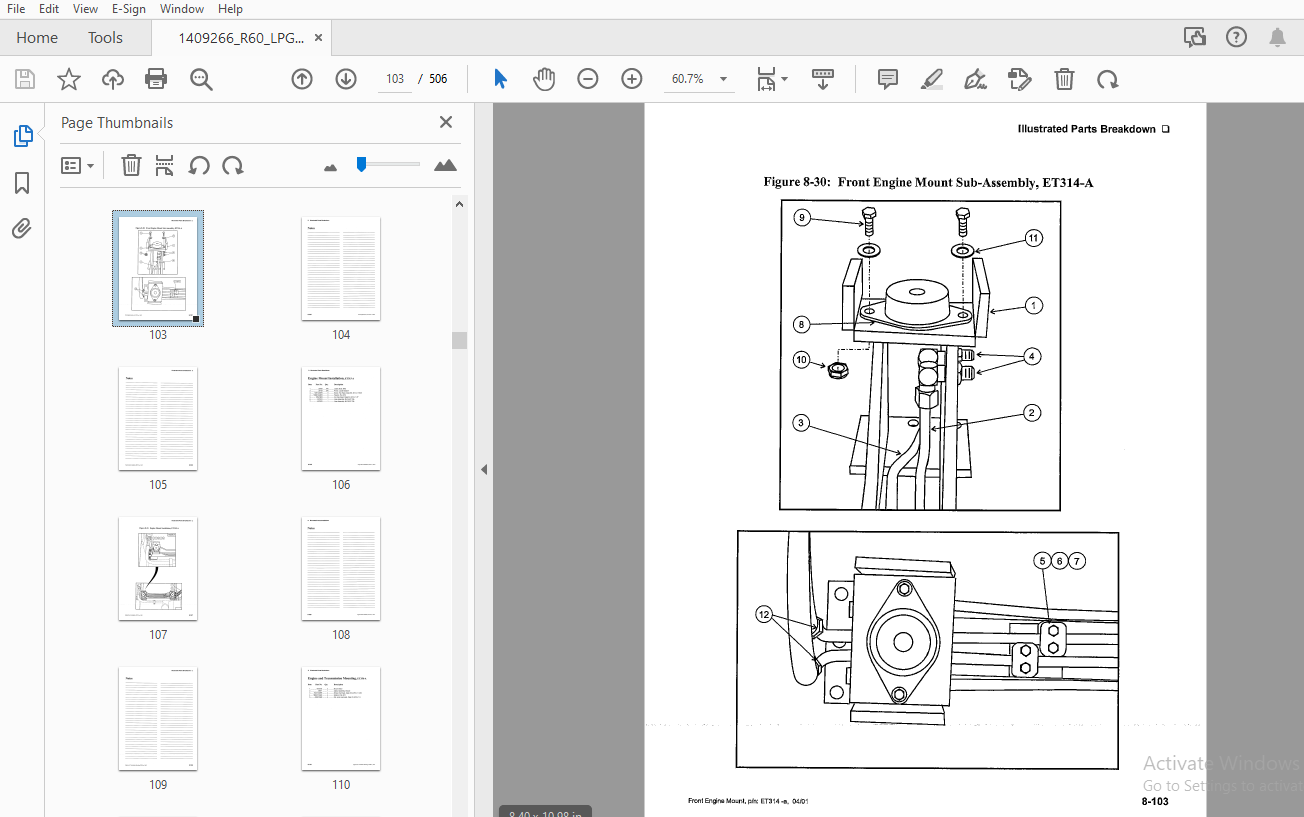The height and width of the screenshot is (817, 1304).
Task: Open the Help menu
Action: (230, 9)
